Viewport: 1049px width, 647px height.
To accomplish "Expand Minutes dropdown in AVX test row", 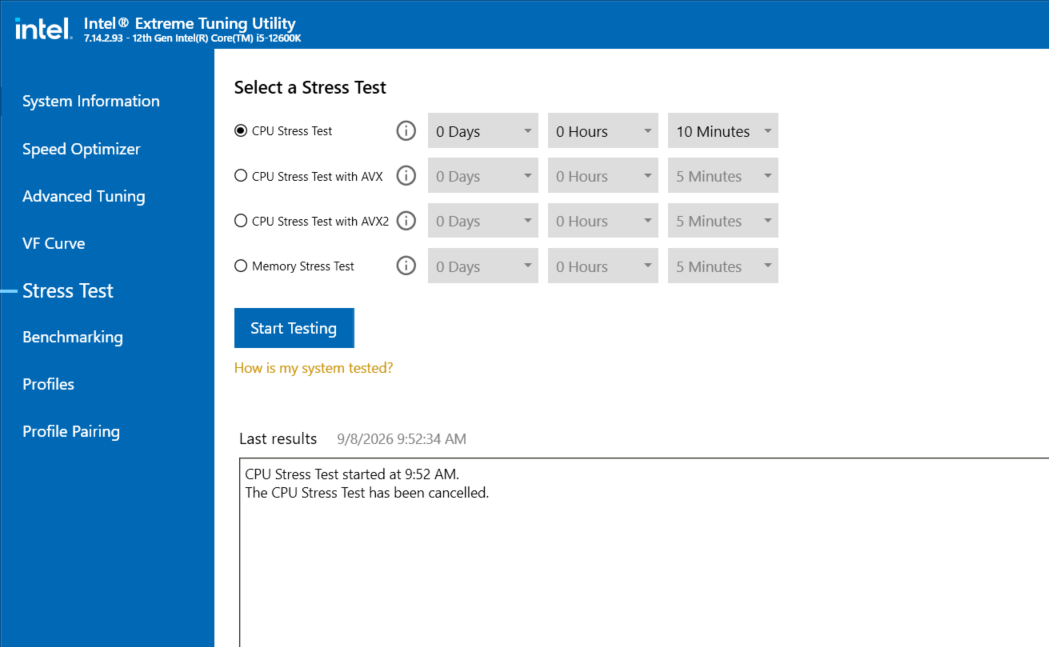I will point(723,175).
